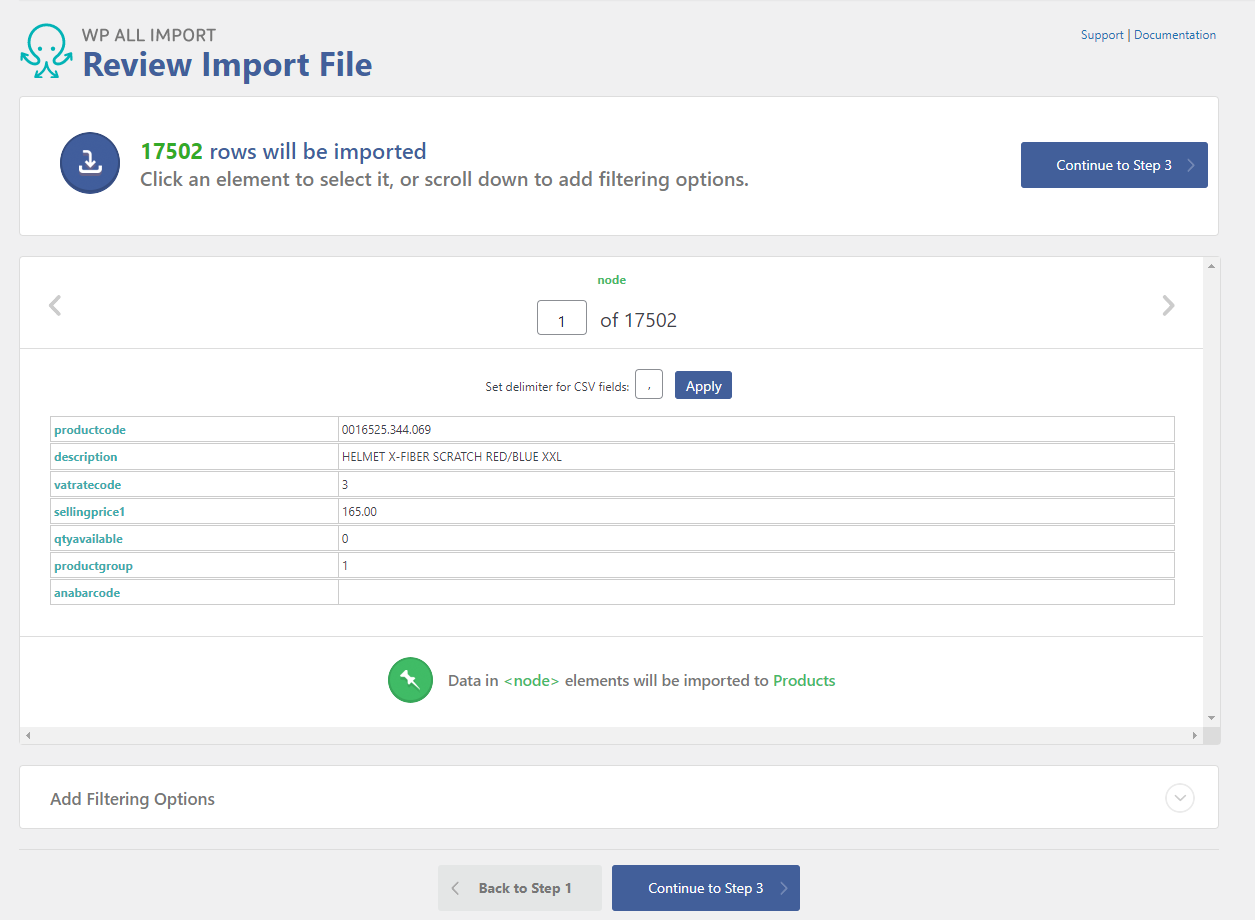Open the Documentation link
The height and width of the screenshot is (920, 1255).
point(1175,35)
